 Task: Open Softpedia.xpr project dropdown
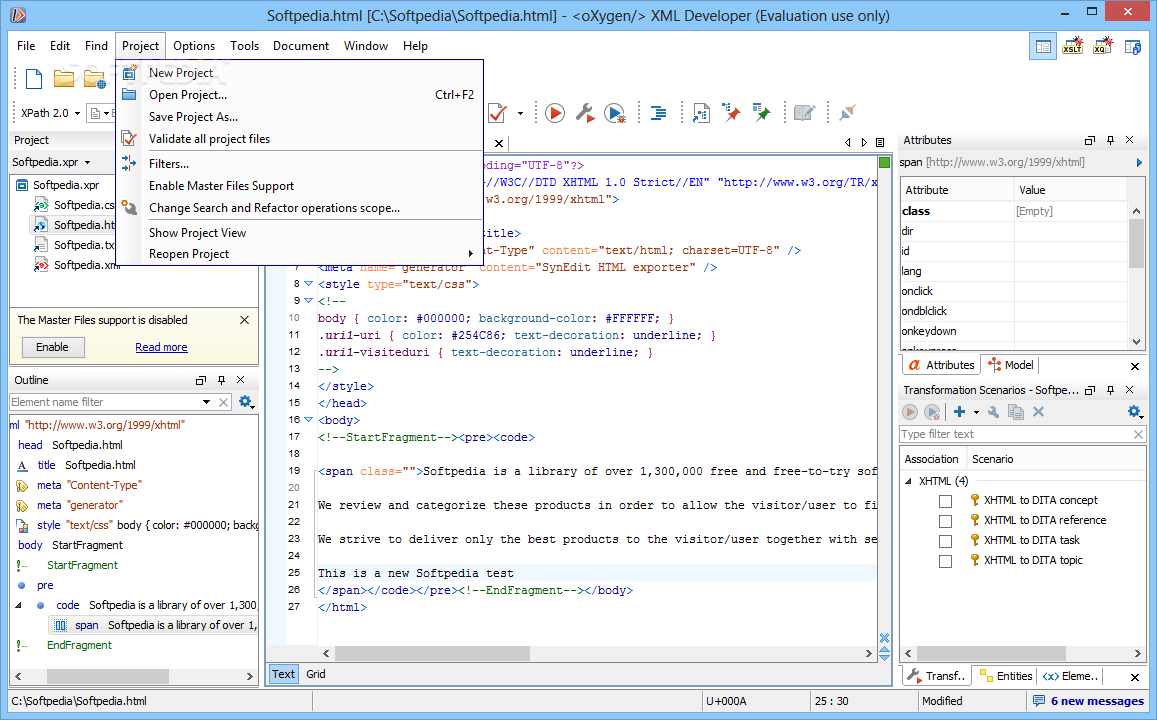pyautogui.click(x=87, y=162)
